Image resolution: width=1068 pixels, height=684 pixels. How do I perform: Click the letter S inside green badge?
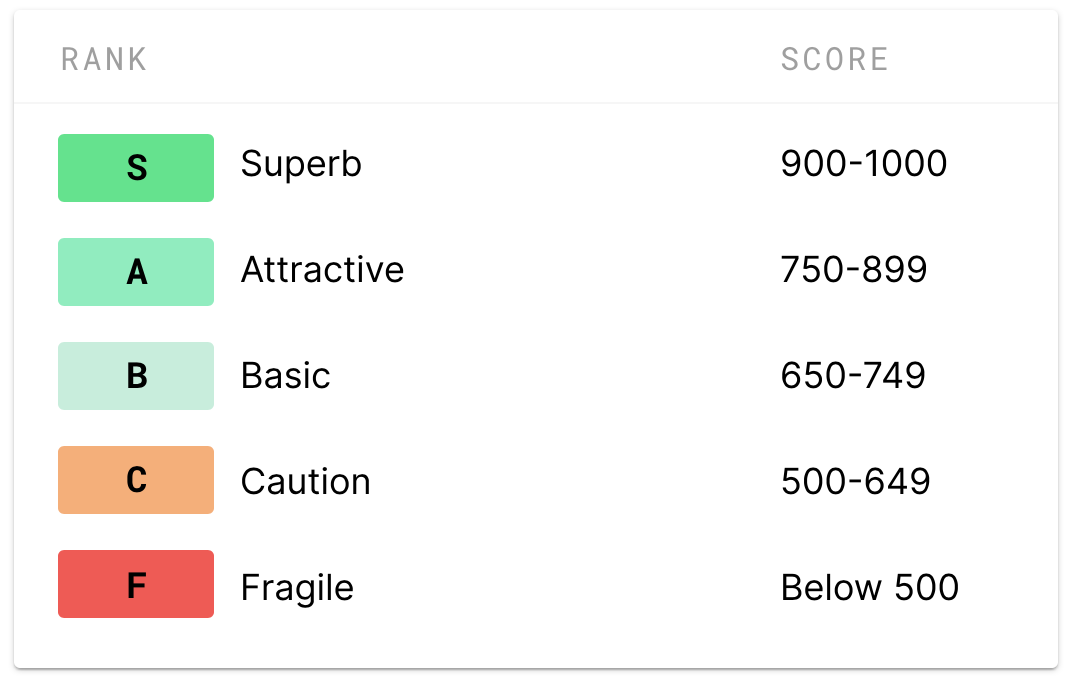point(137,168)
